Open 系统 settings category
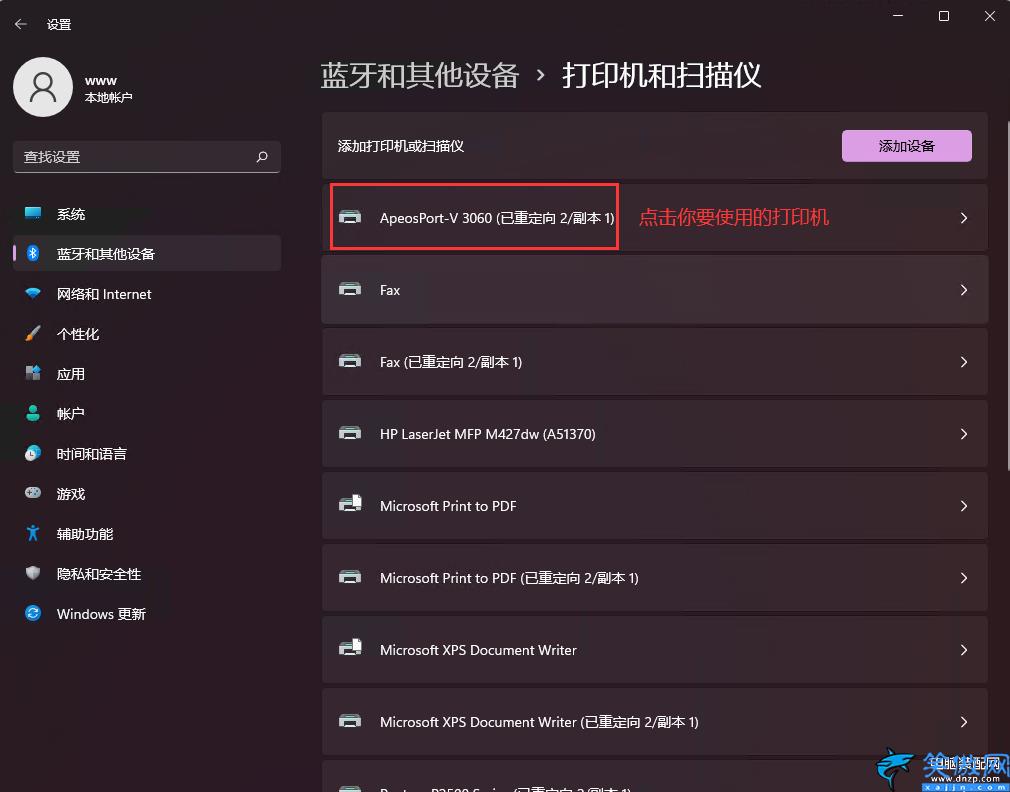 pyautogui.click(x=147, y=214)
